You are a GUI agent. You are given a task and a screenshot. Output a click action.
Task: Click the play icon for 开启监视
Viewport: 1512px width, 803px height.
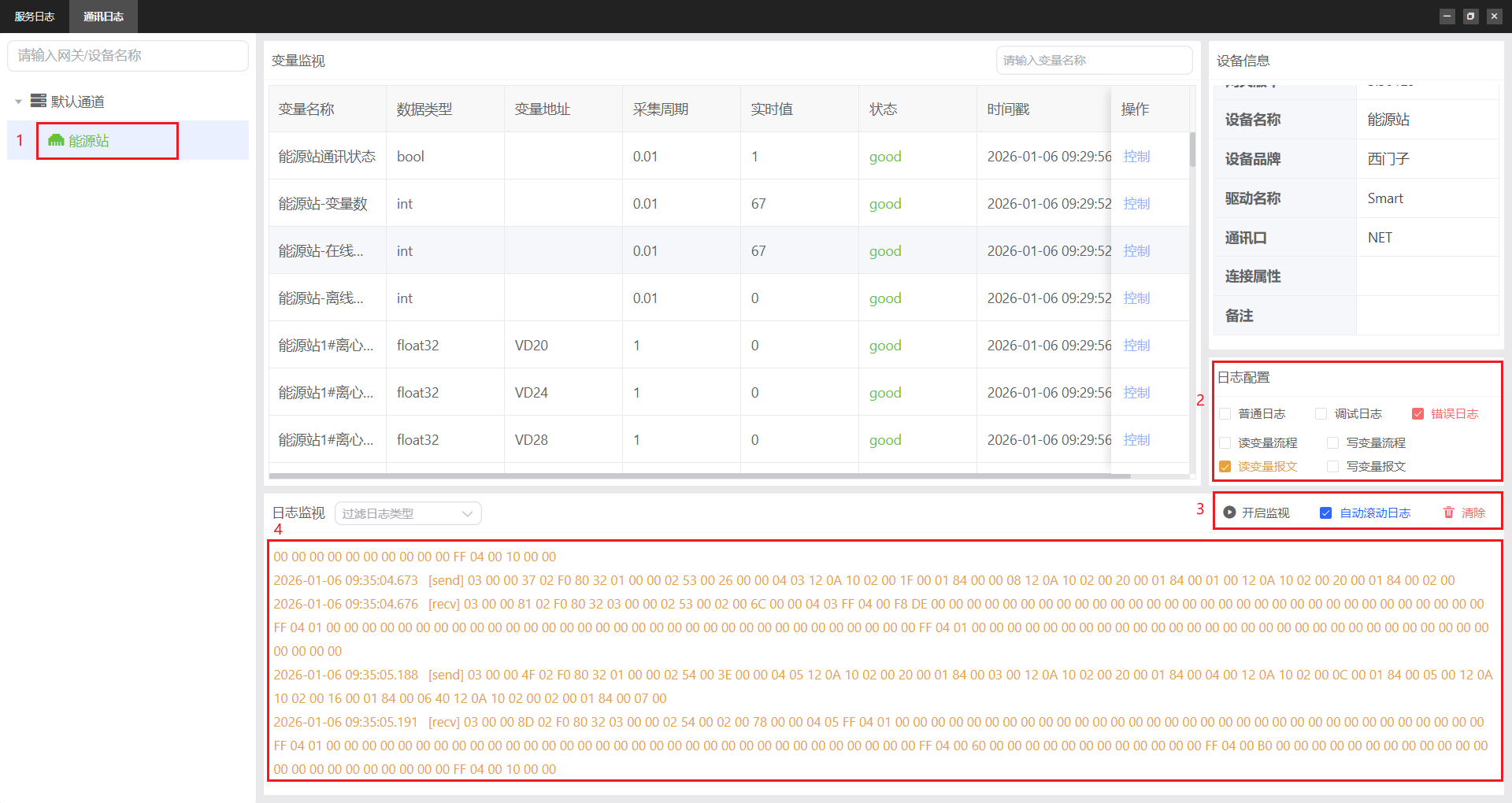click(1229, 513)
